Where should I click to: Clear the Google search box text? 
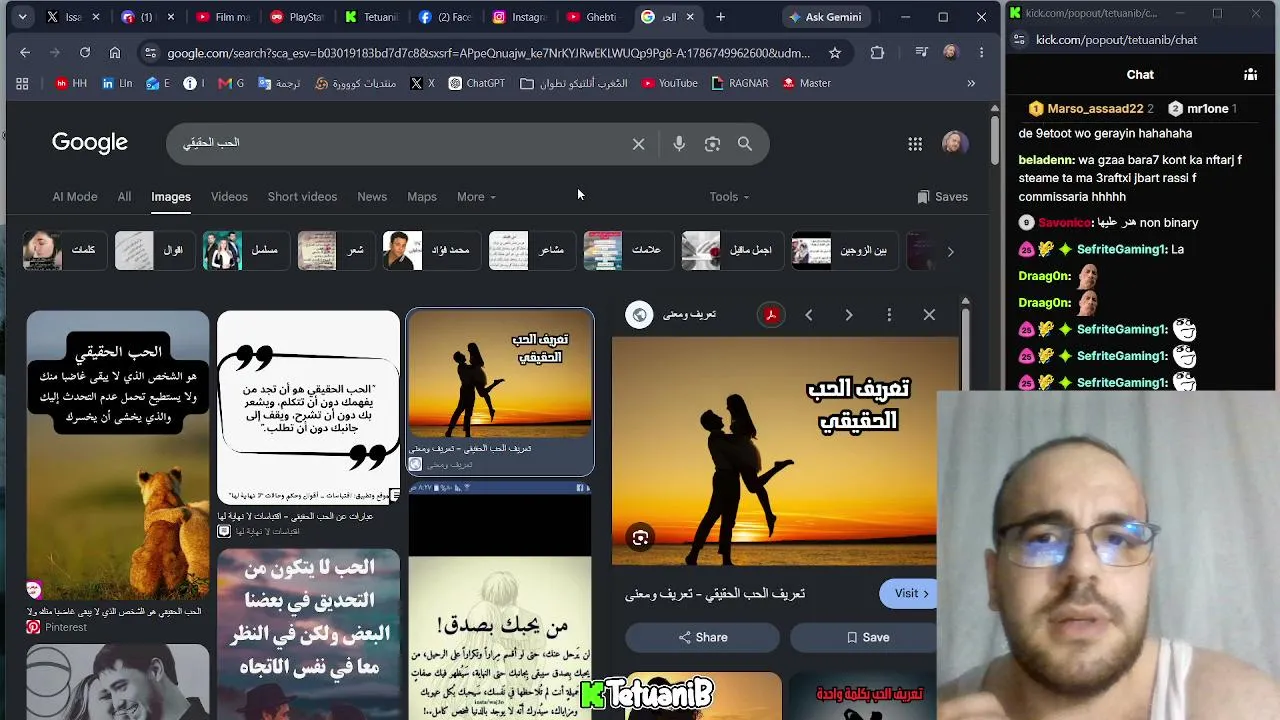pyautogui.click(x=638, y=144)
